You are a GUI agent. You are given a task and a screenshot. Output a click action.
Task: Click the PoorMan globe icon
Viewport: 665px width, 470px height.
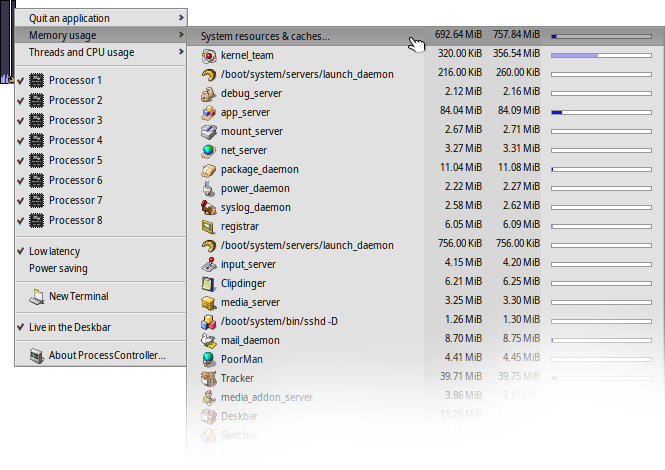[x=208, y=359]
